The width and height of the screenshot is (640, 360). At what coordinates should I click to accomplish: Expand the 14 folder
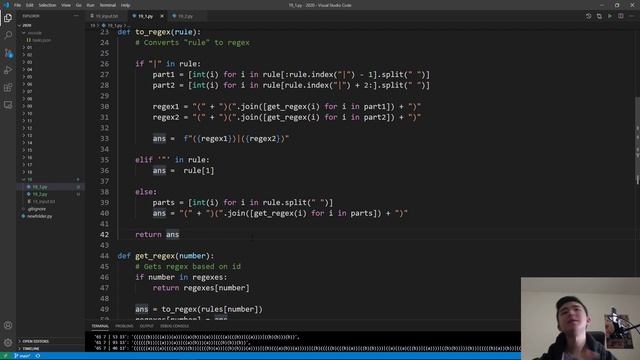click(x=29, y=143)
